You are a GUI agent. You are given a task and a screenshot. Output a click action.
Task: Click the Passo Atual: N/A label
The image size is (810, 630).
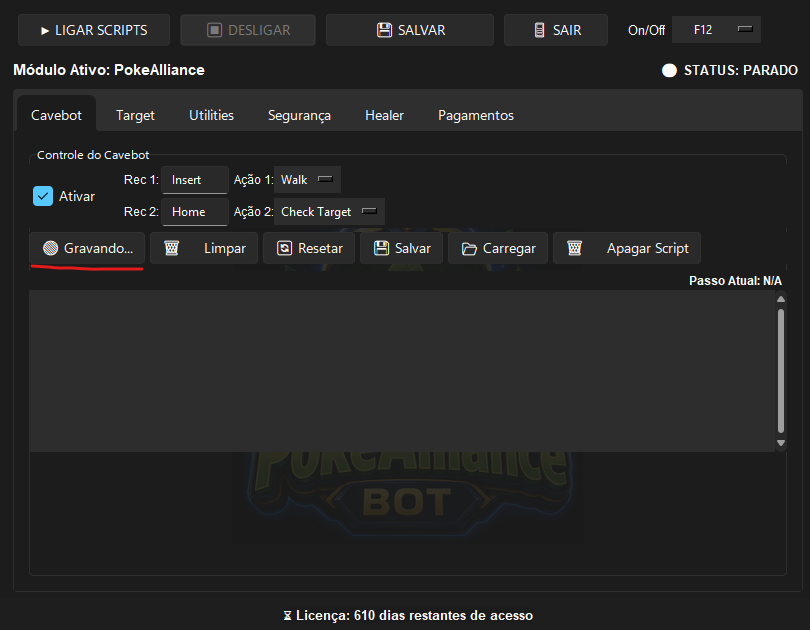pyautogui.click(x=735, y=281)
